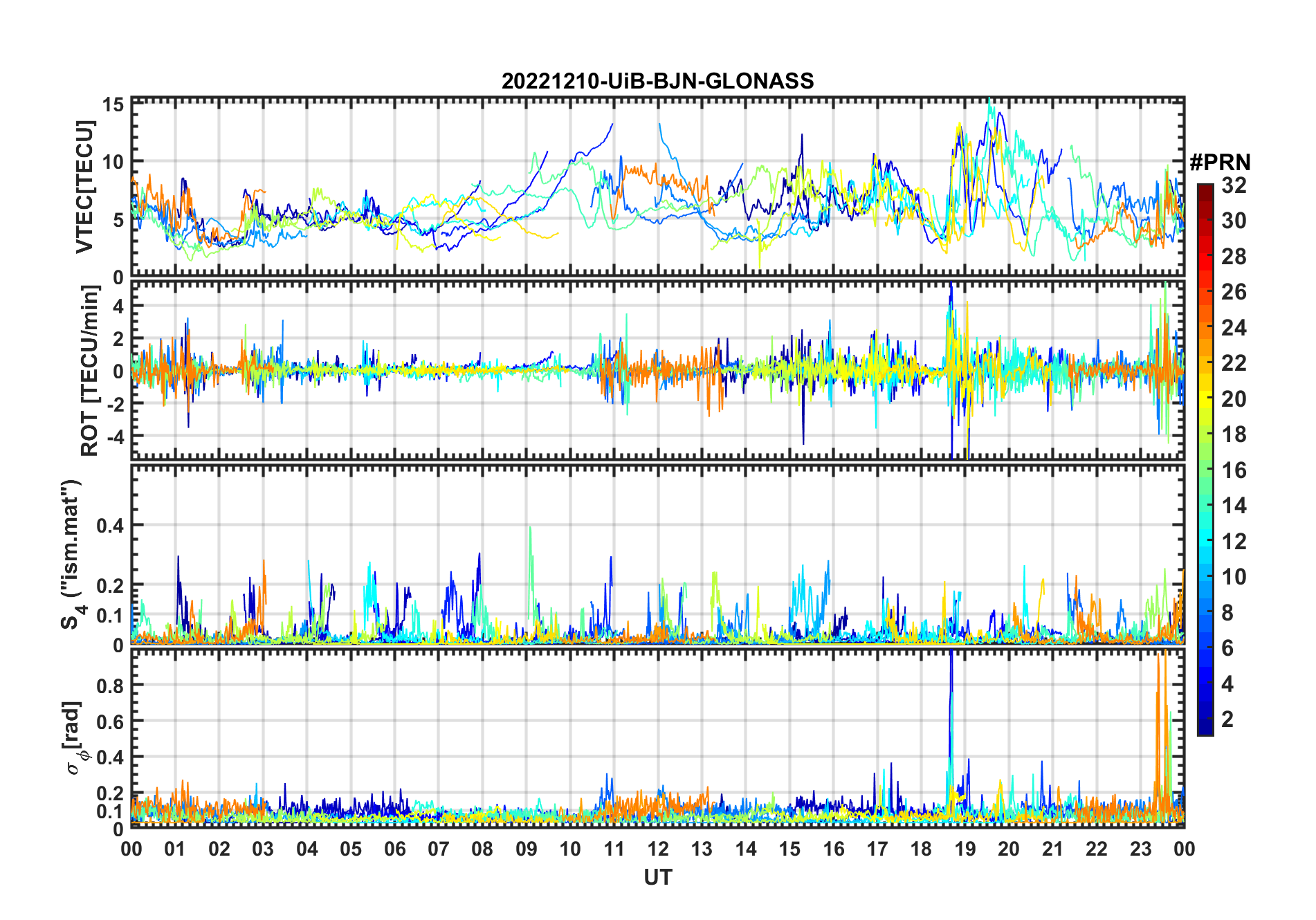Click the ROT [TECU/min] axis label
Viewport: 1316px width, 920px height.
[x=89, y=370]
